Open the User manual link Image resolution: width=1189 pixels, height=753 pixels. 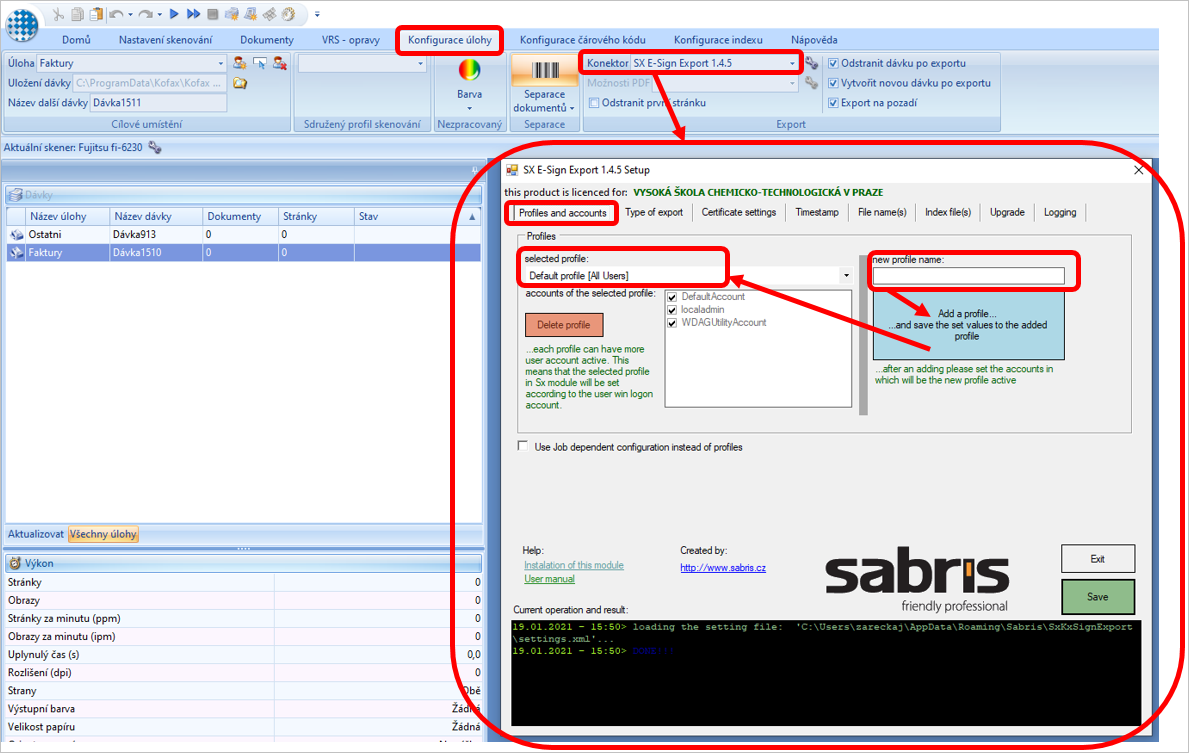549,579
